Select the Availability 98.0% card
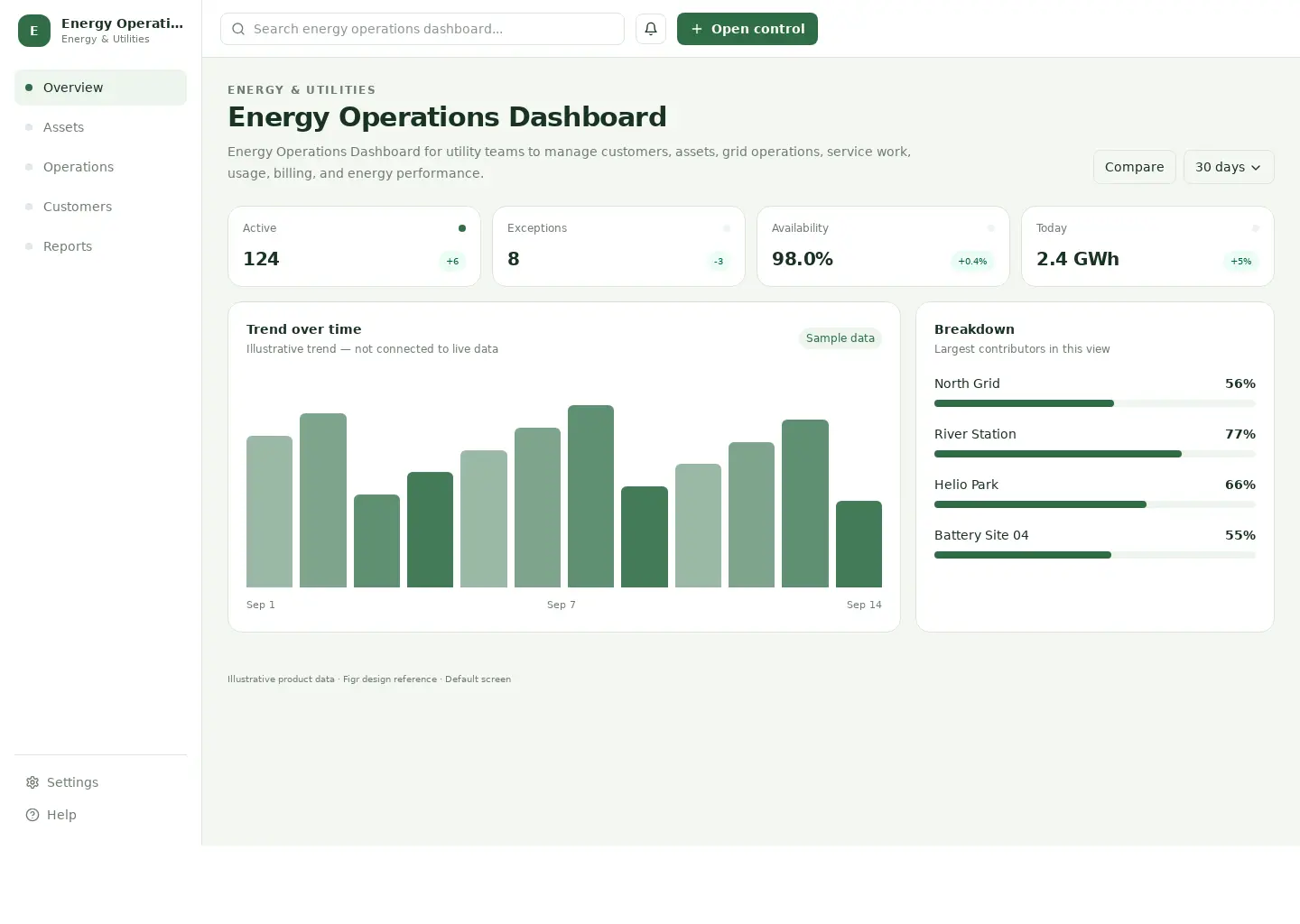This screenshot has width=1300, height=924. pos(883,246)
